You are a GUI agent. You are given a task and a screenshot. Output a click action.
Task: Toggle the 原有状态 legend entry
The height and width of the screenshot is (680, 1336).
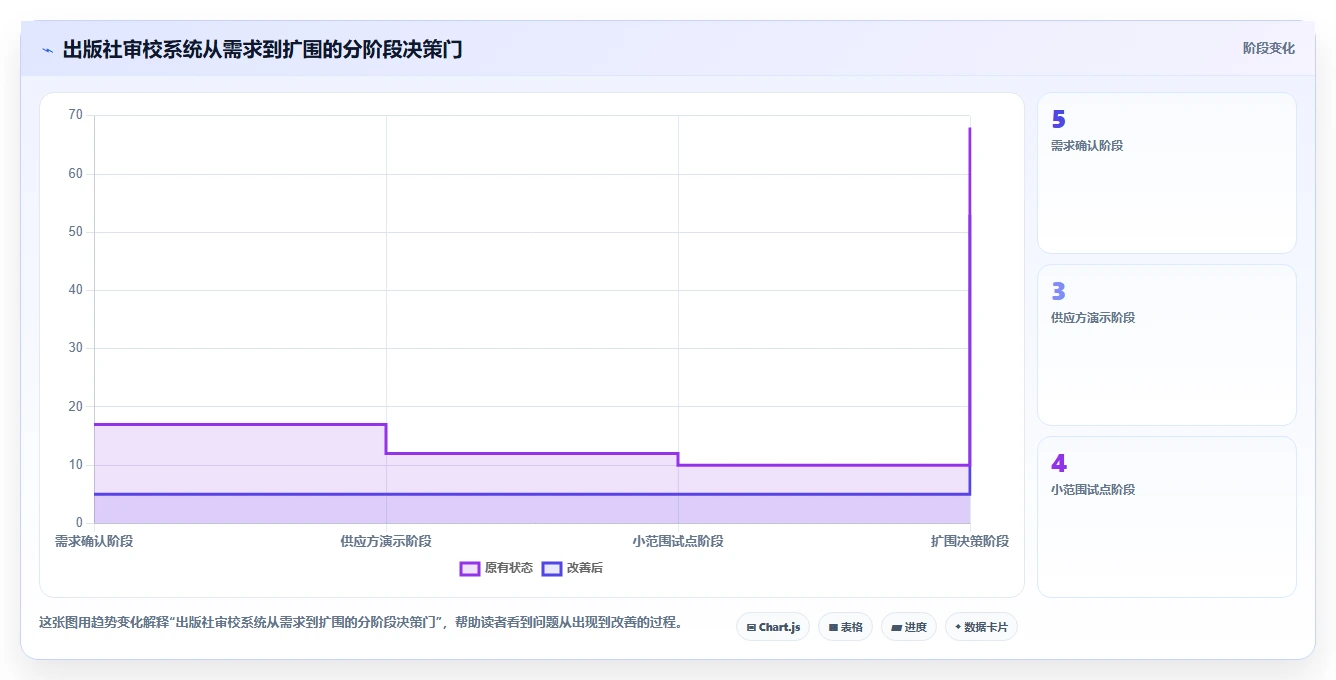tap(496, 568)
